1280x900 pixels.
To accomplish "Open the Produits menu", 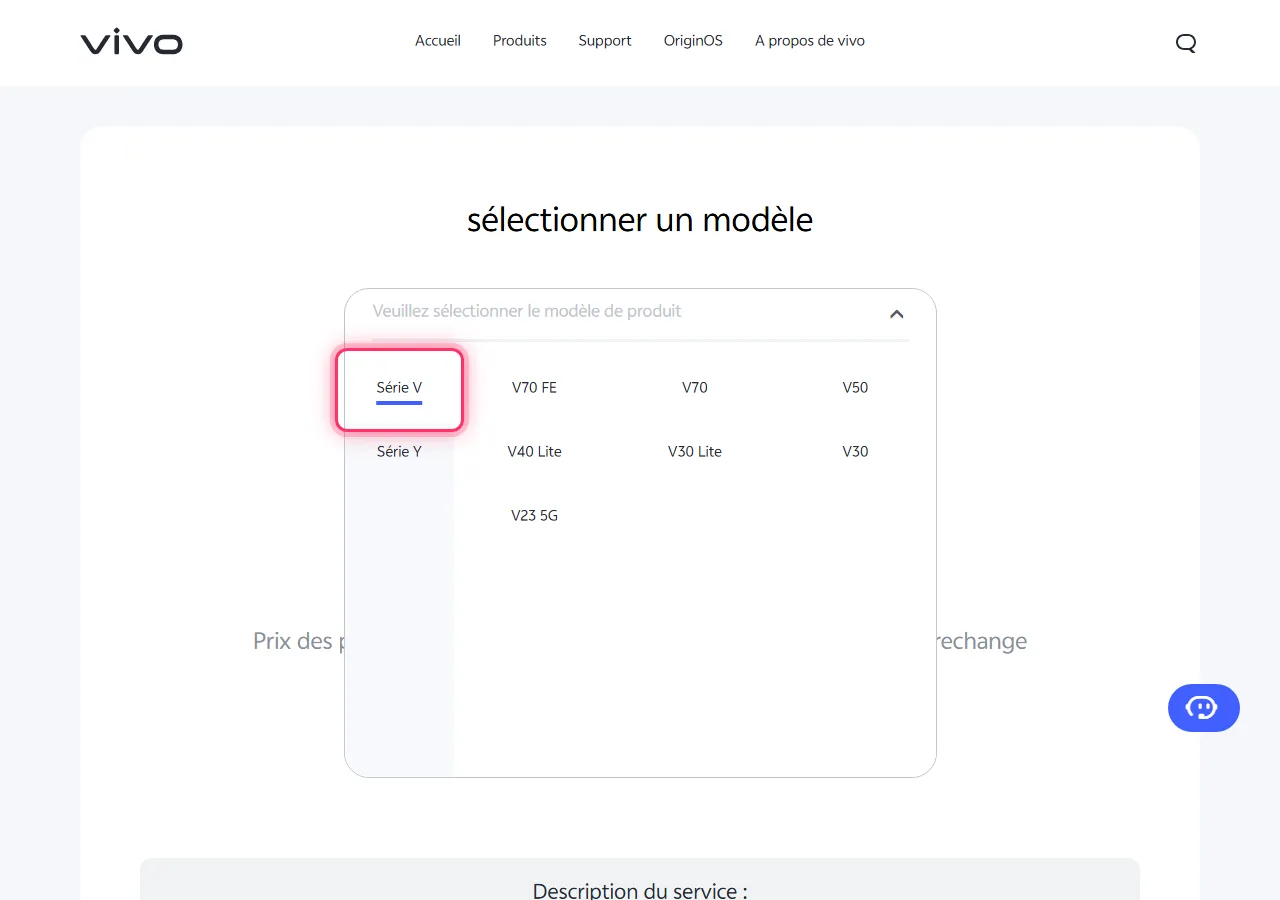I will tap(520, 41).
